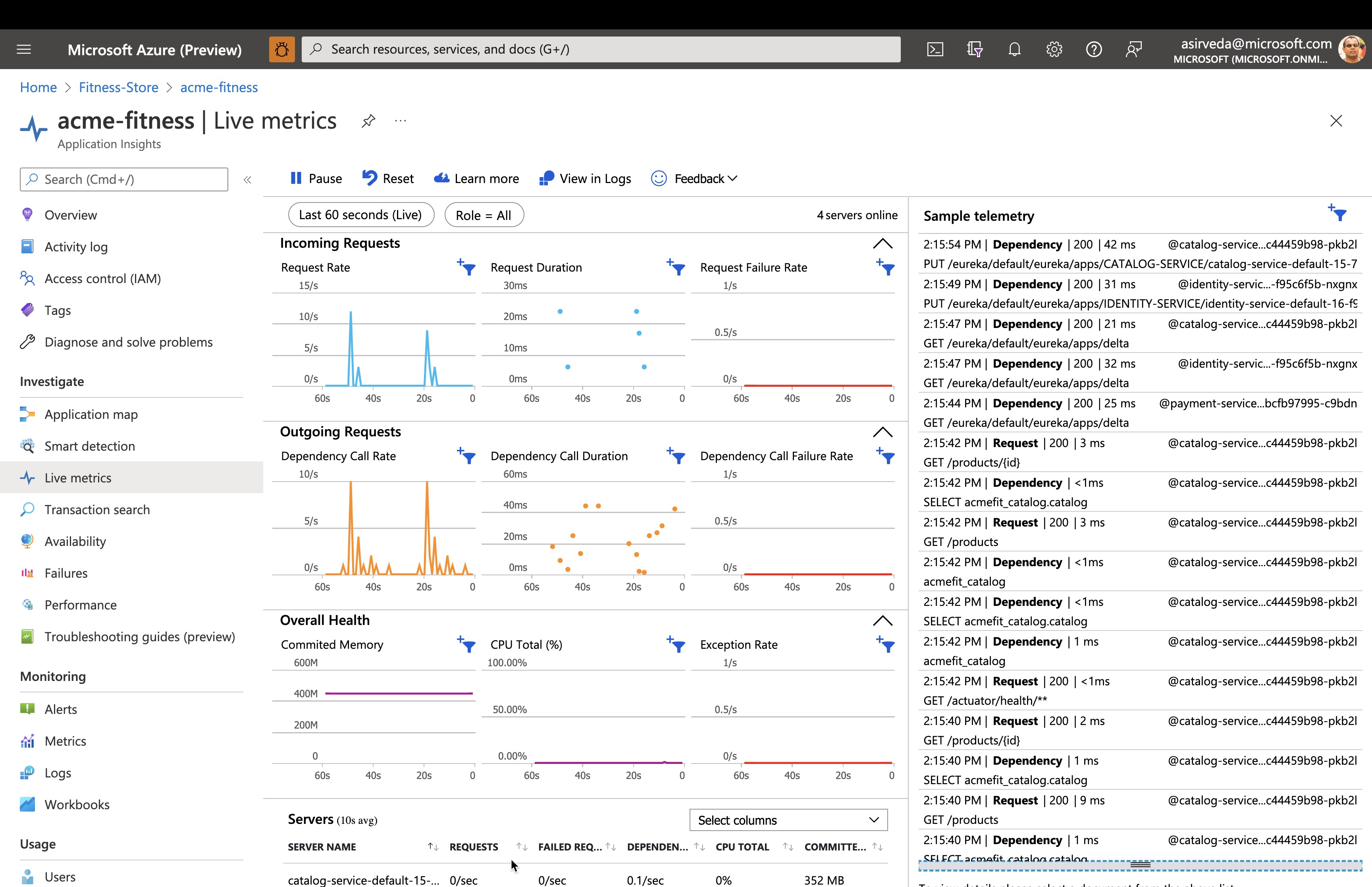The image size is (1372, 887).
Task: Add filter to Dependency Call Duration chart
Action: click(676, 455)
